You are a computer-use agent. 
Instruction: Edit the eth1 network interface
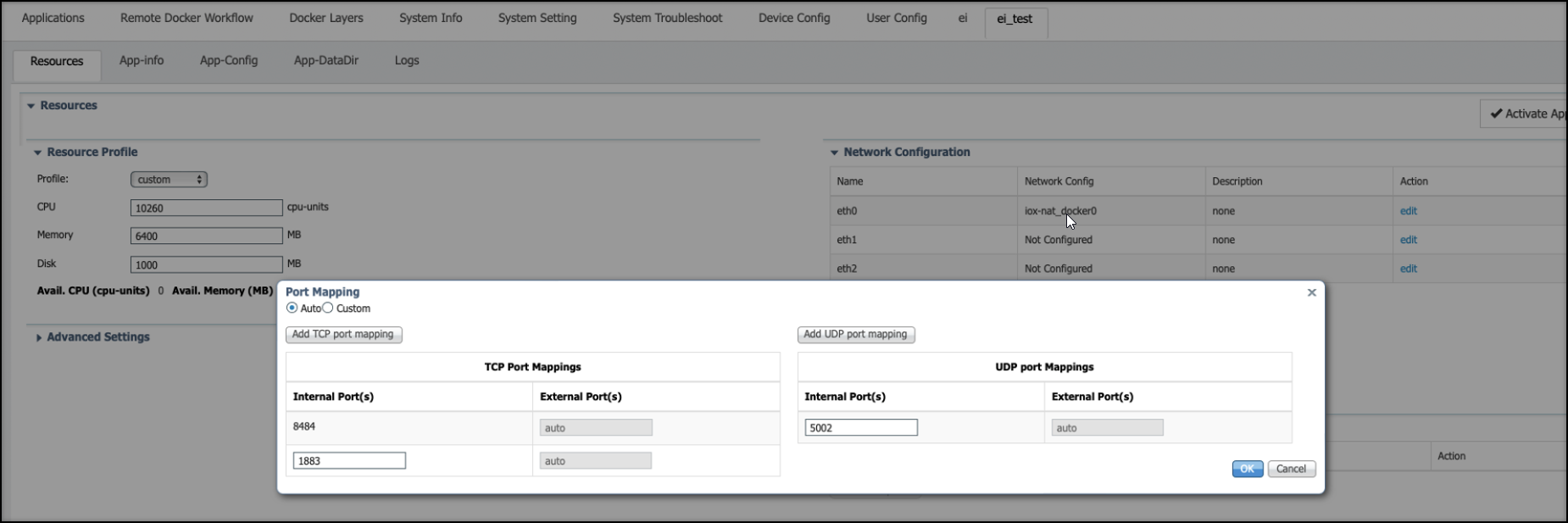coord(1409,240)
